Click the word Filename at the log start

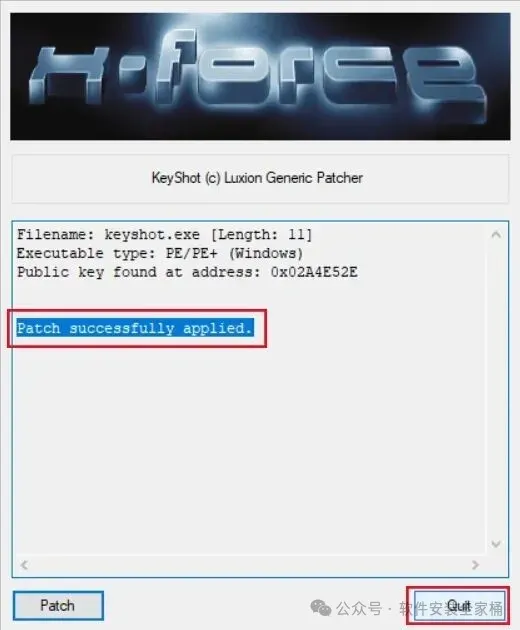[x=55, y=235]
